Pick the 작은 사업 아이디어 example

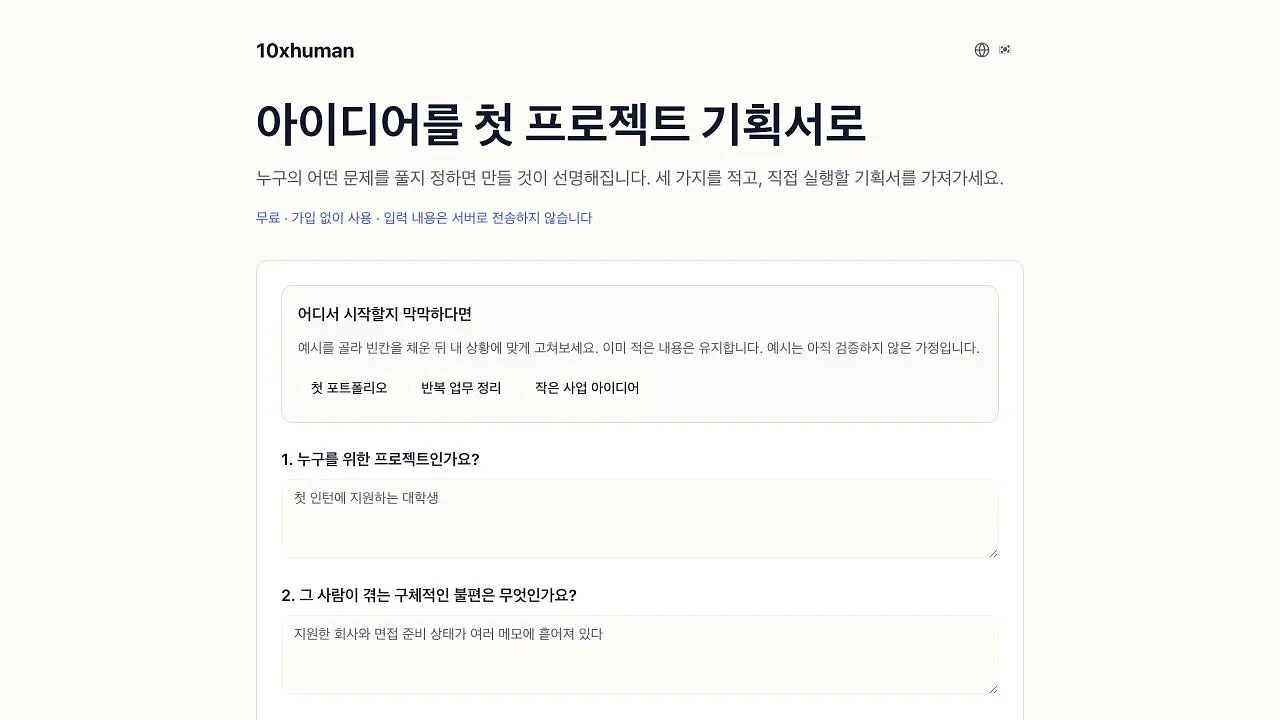(x=587, y=388)
